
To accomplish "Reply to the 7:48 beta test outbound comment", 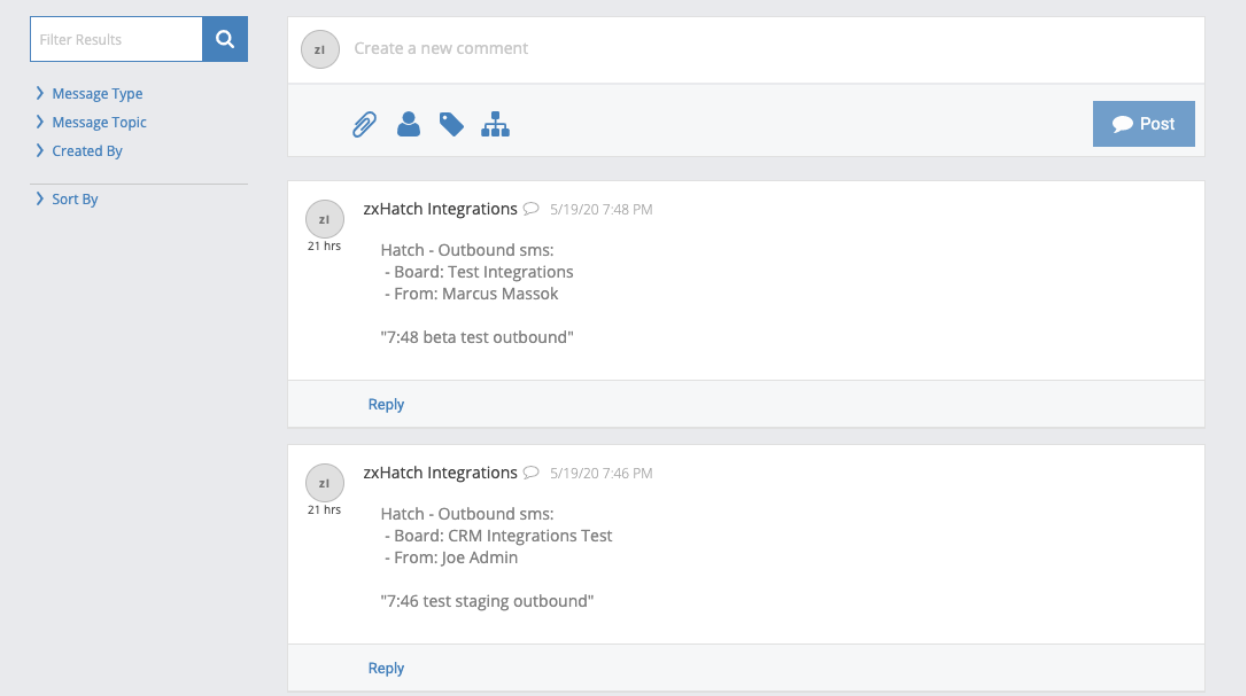I will pyautogui.click(x=385, y=404).
